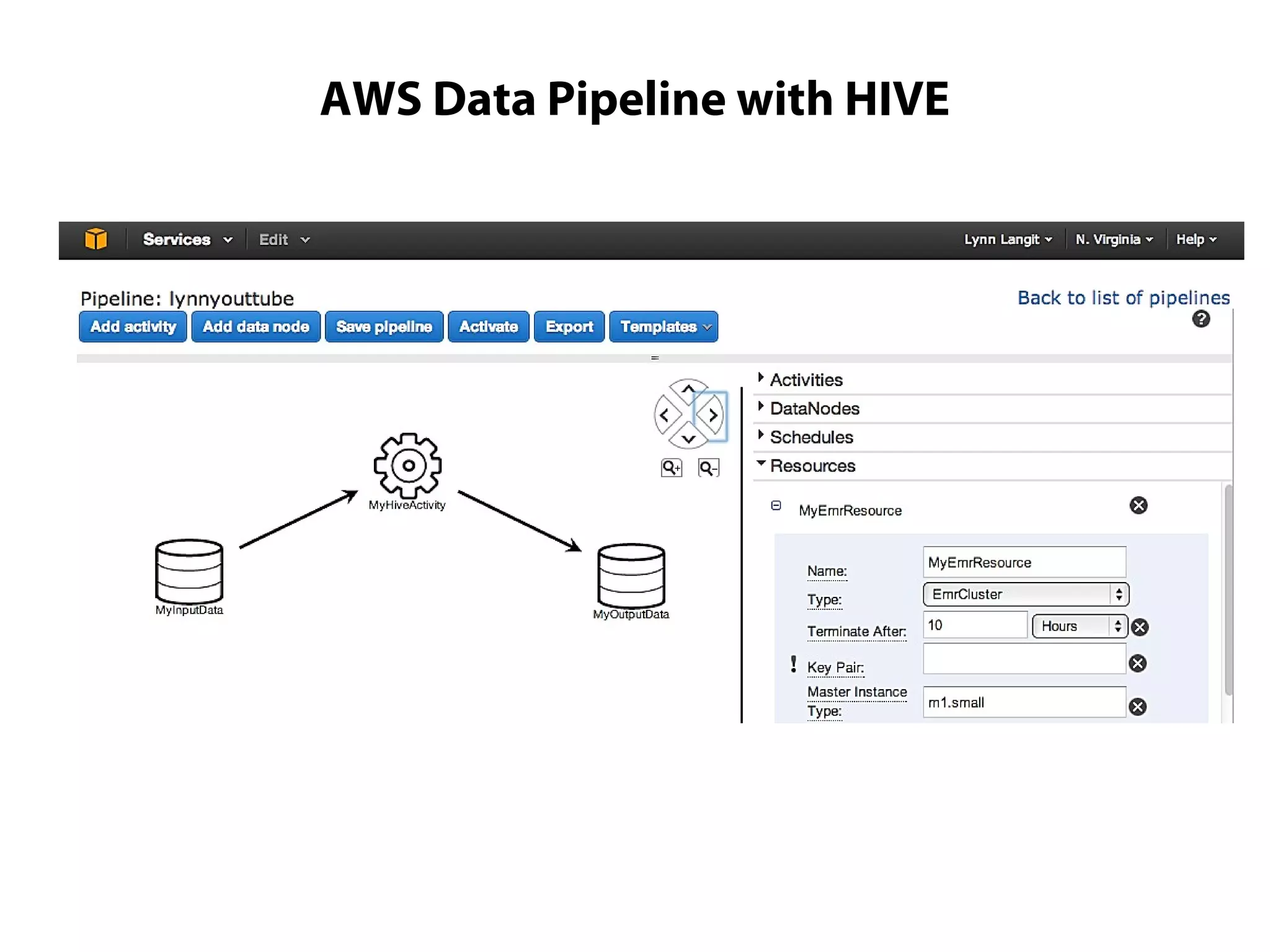This screenshot has width=1270, height=952.
Task: Open the Edit menu
Action: tap(284, 240)
